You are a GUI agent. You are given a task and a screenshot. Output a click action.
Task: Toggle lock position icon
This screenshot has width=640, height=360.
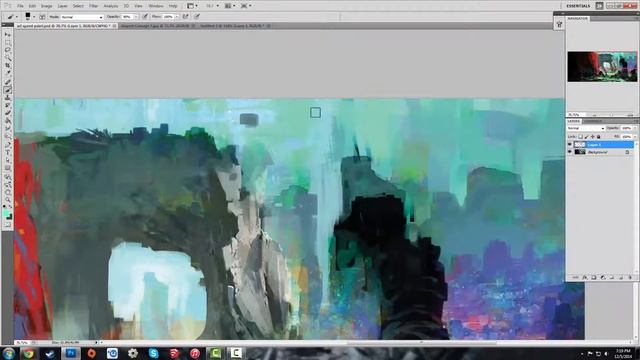(x=593, y=137)
